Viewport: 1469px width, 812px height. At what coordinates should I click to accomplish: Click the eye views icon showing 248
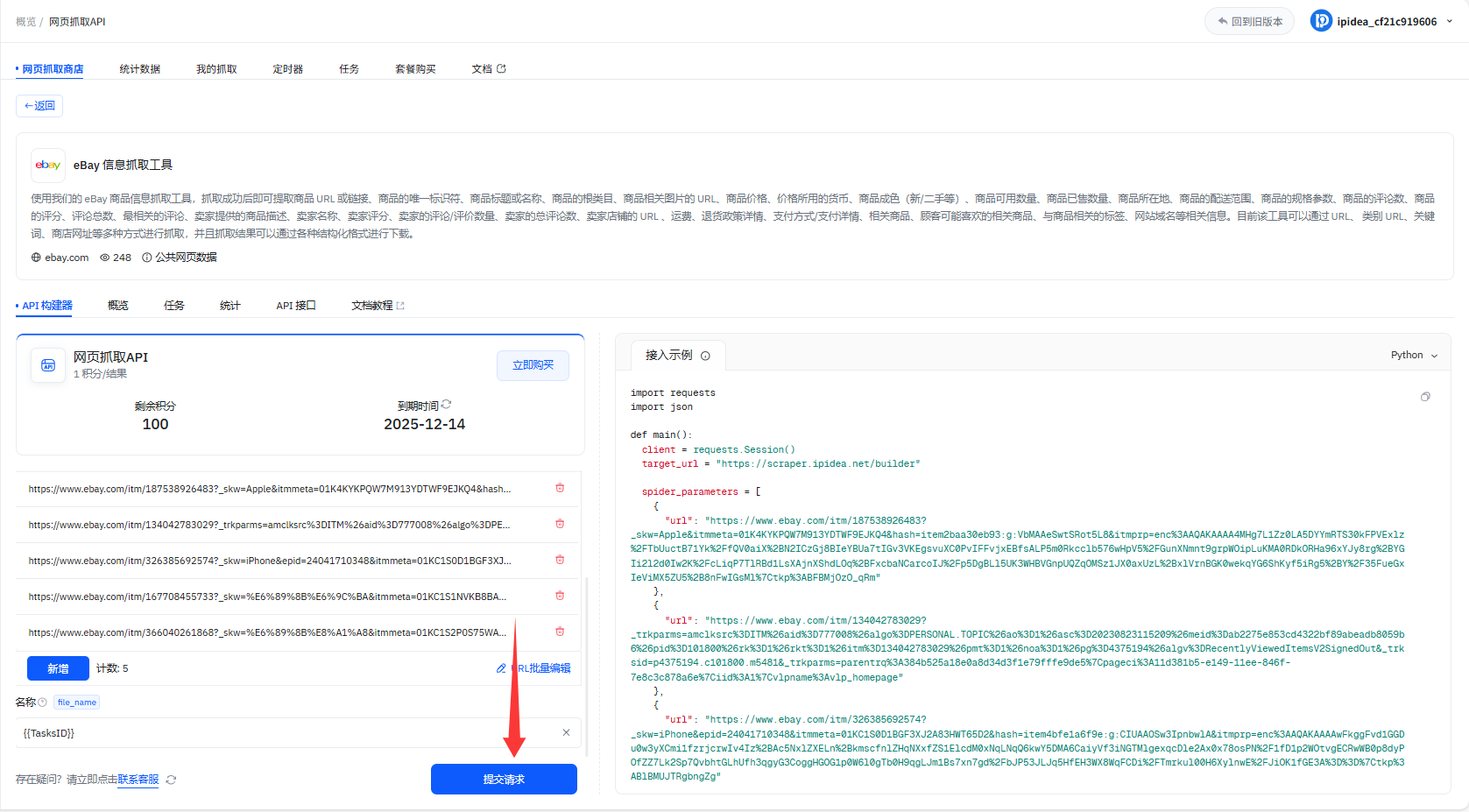point(104,258)
